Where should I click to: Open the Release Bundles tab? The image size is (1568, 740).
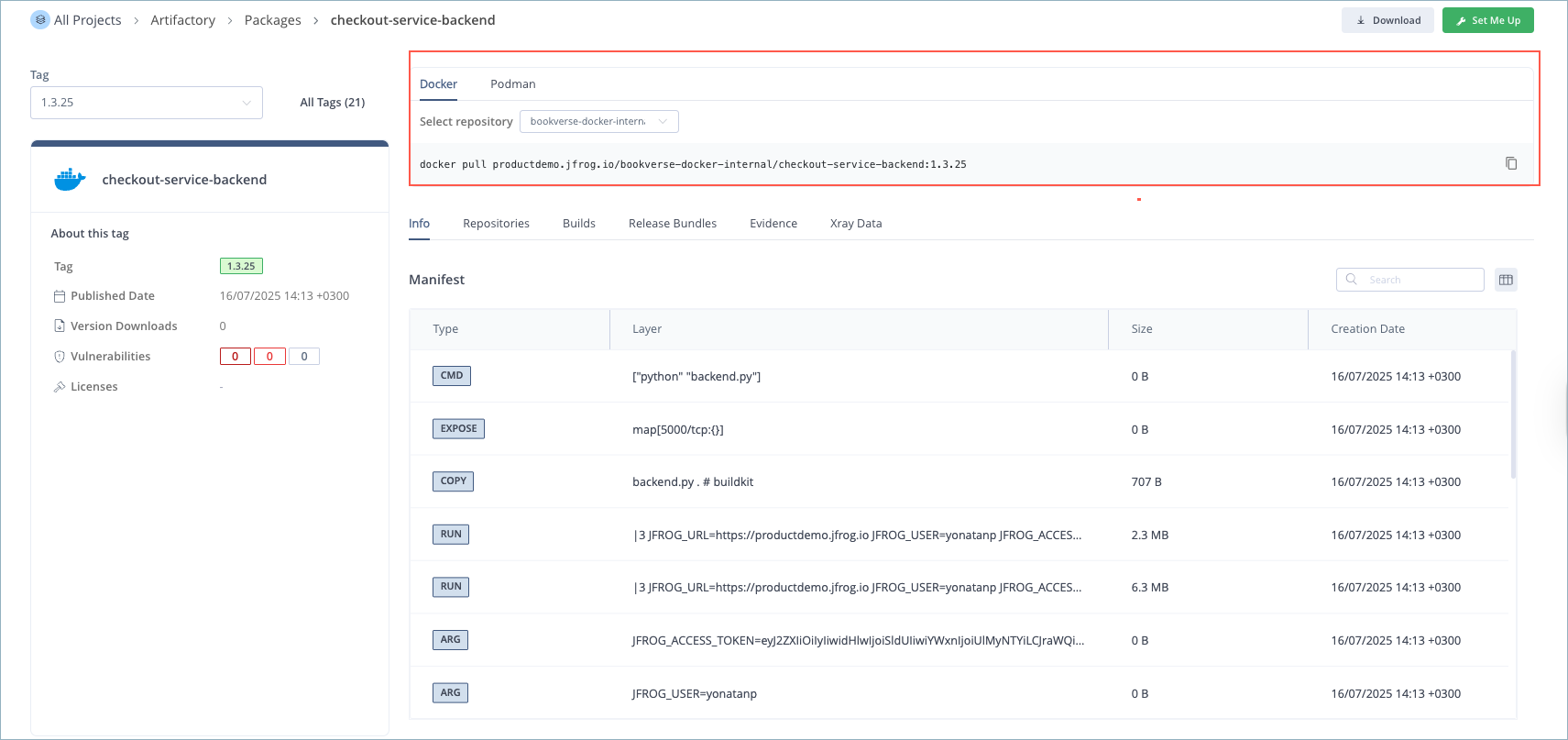673,223
